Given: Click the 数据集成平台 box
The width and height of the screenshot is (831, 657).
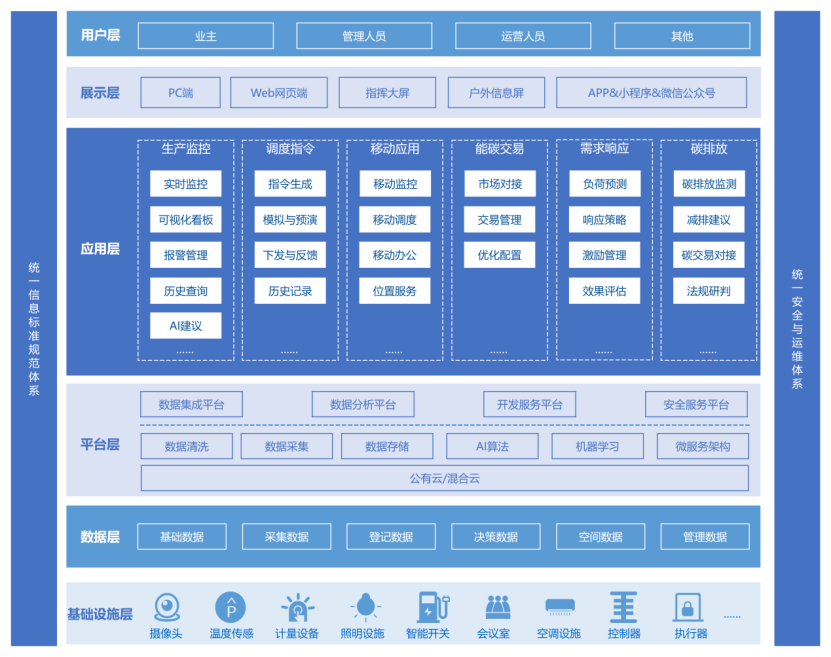Looking at the screenshot, I should click(192, 404).
